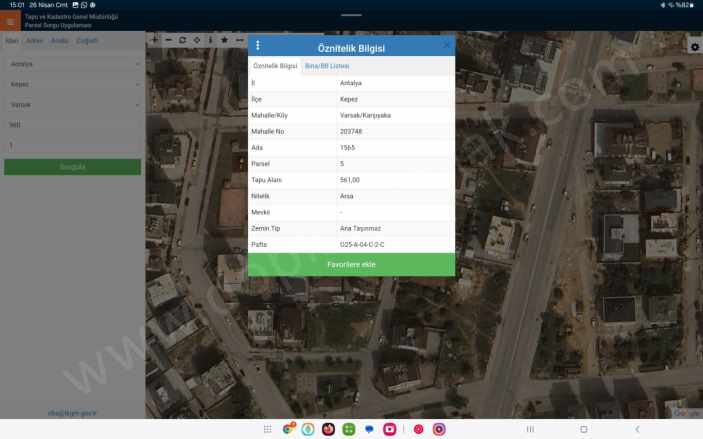The height and width of the screenshot is (439, 703).
Task: Expand the Antalya province dropdown
Action: click(x=72, y=64)
